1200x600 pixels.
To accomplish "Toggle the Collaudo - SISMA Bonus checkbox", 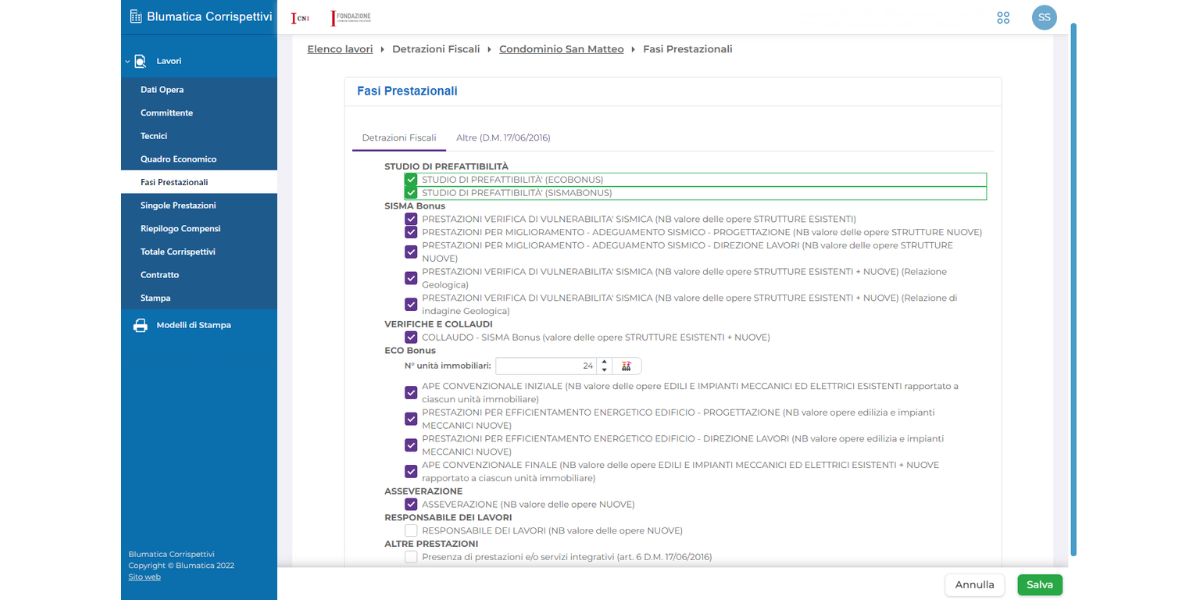I will pyautogui.click(x=411, y=338).
